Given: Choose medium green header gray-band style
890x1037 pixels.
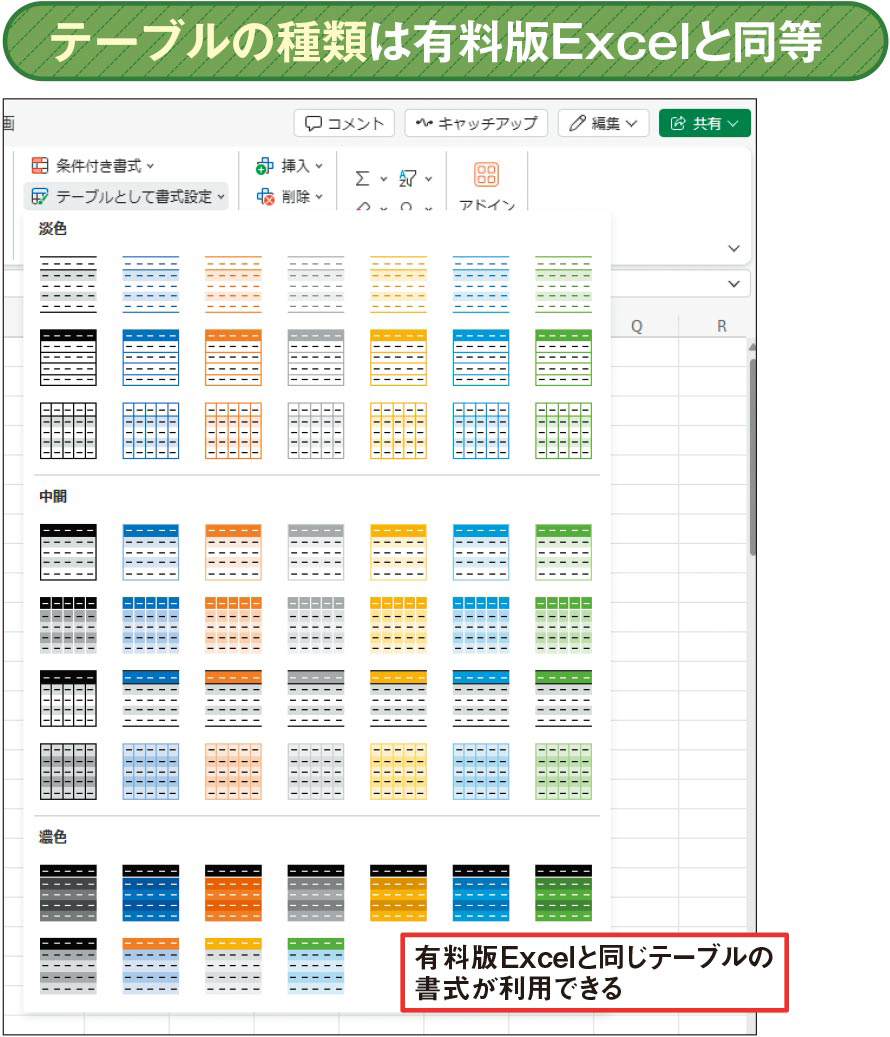Looking at the screenshot, I should pos(563,698).
